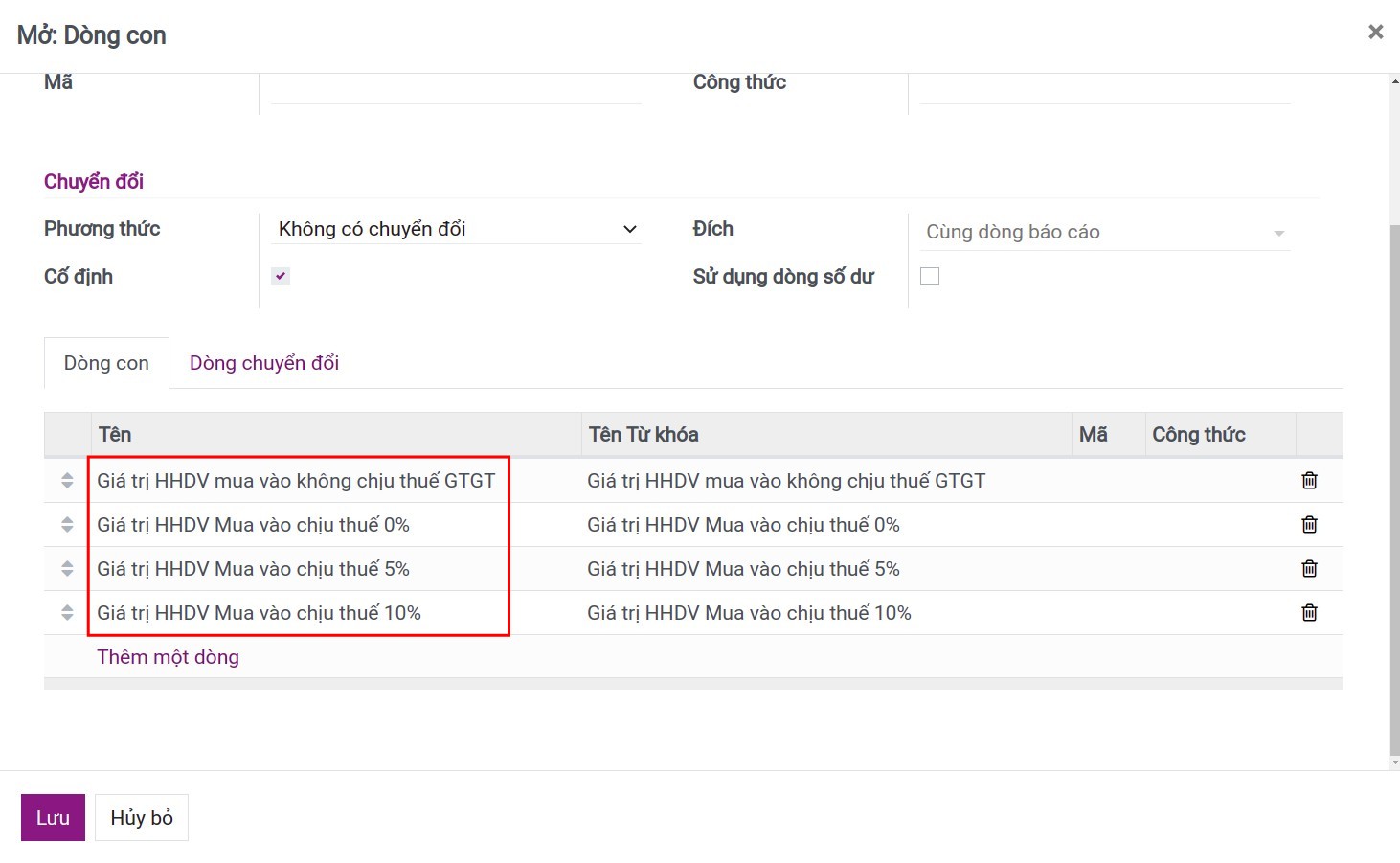
Task: Switch to 'Dòng chuyển đổi' tab
Action: 264,363
